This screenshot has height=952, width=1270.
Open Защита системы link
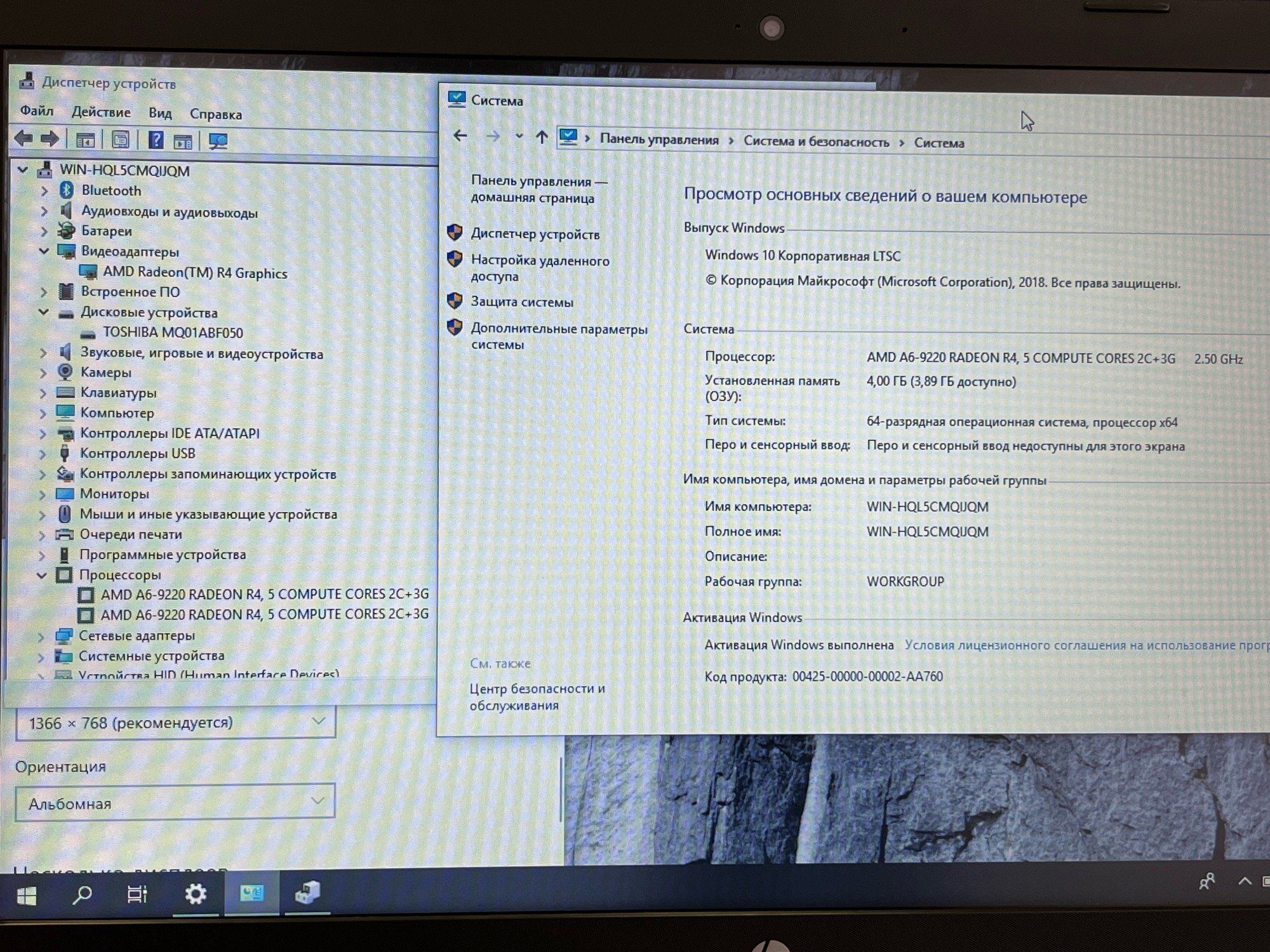522,301
